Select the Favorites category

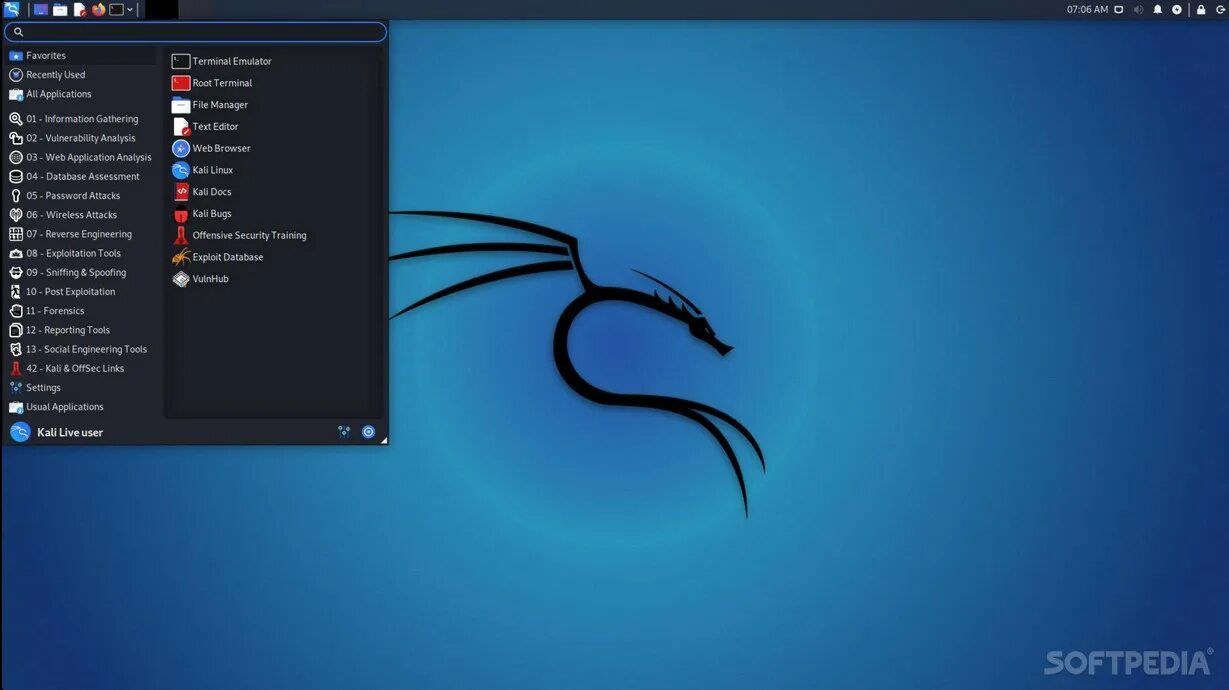[82, 56]
